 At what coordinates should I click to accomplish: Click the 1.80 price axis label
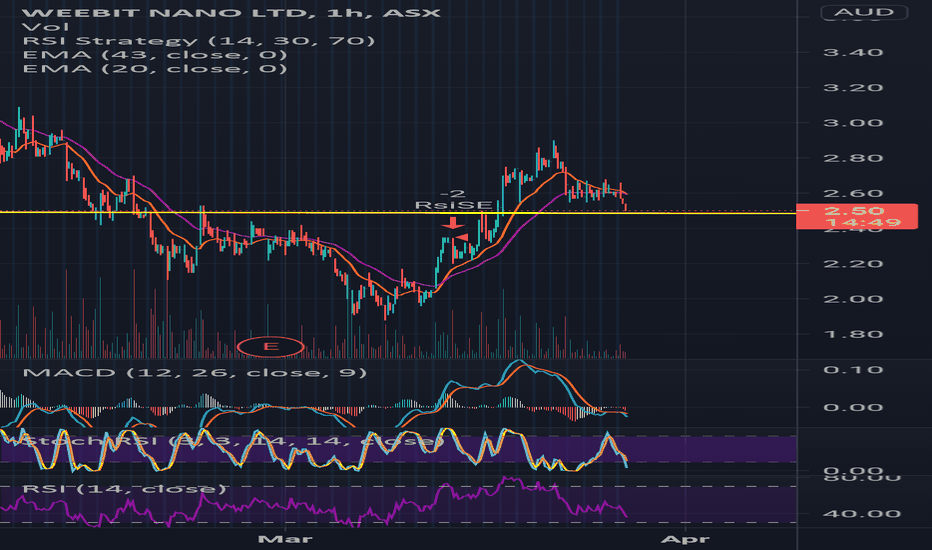[x=853, y=334]
